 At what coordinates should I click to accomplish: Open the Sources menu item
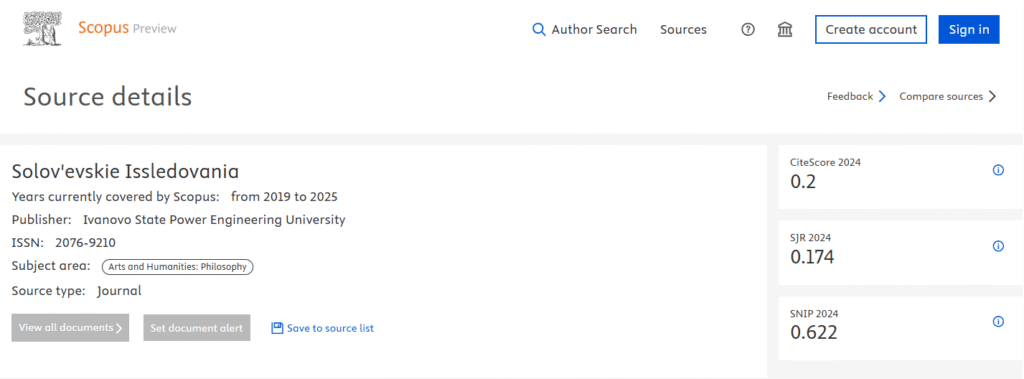coord(683,29)
